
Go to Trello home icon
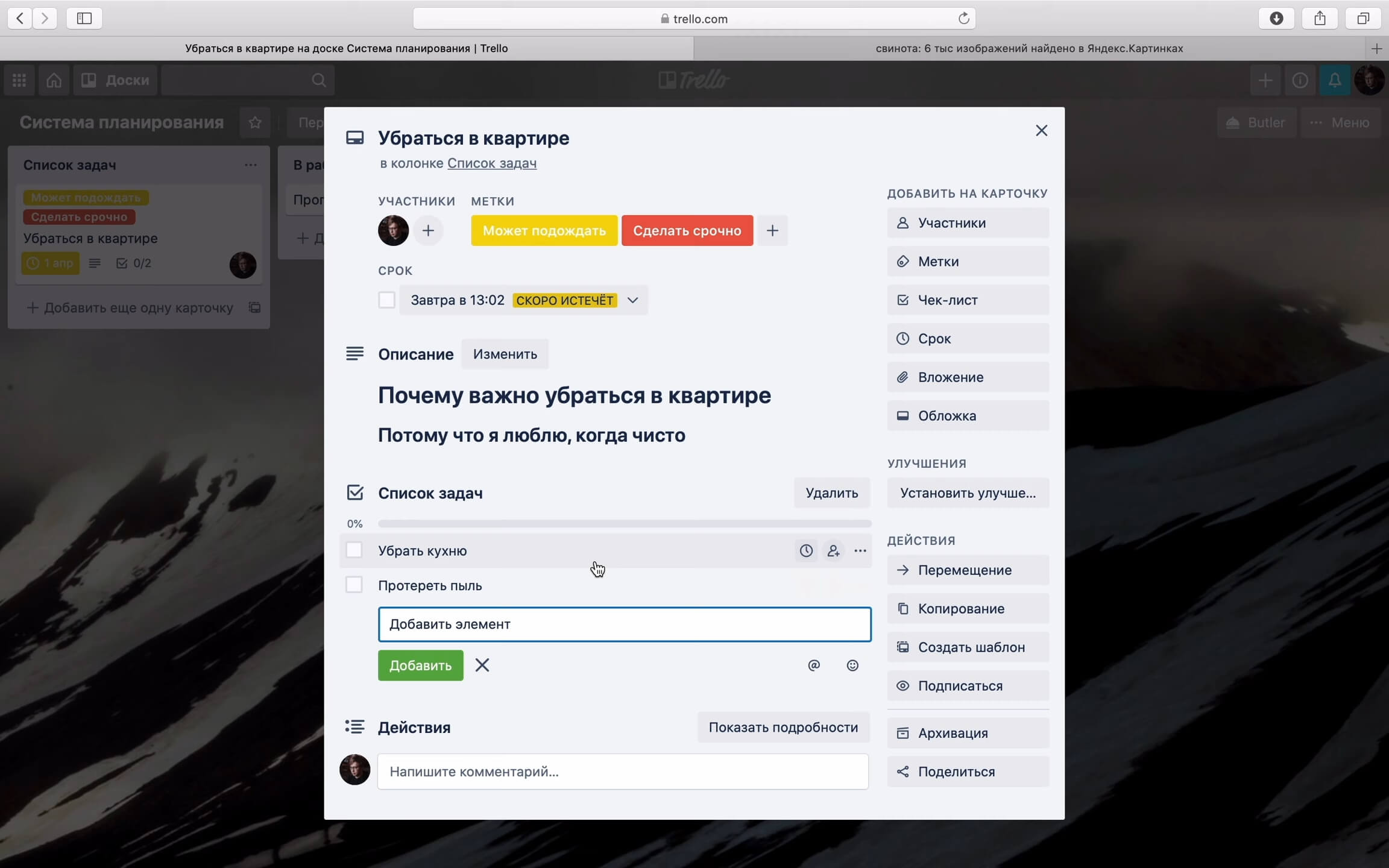[x=54, y=80]
